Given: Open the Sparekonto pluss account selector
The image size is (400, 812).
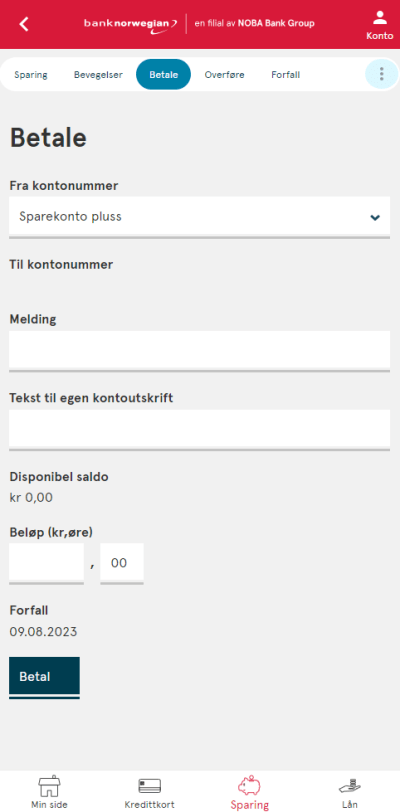Looking at the screenshot, I should 199,216.
